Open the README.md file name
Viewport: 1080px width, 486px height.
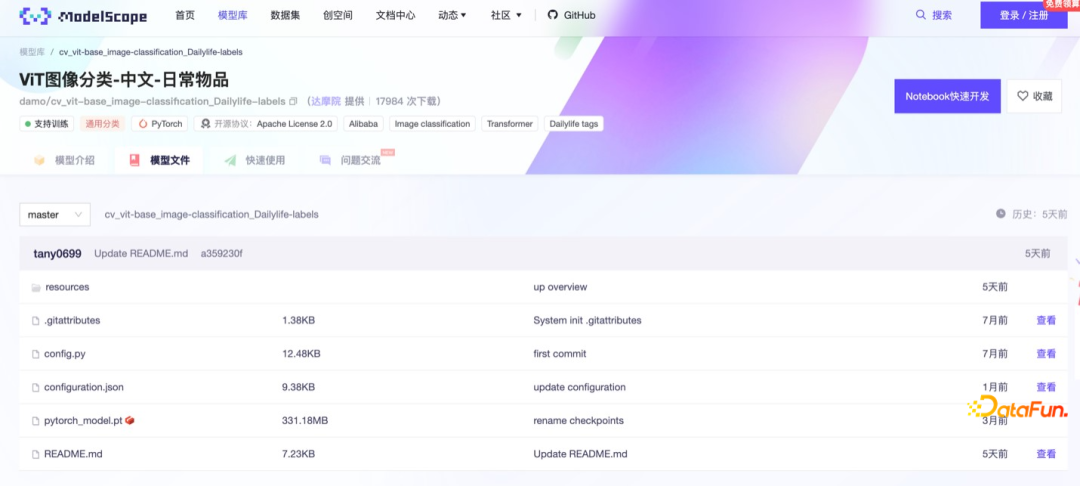pos(73,454)
